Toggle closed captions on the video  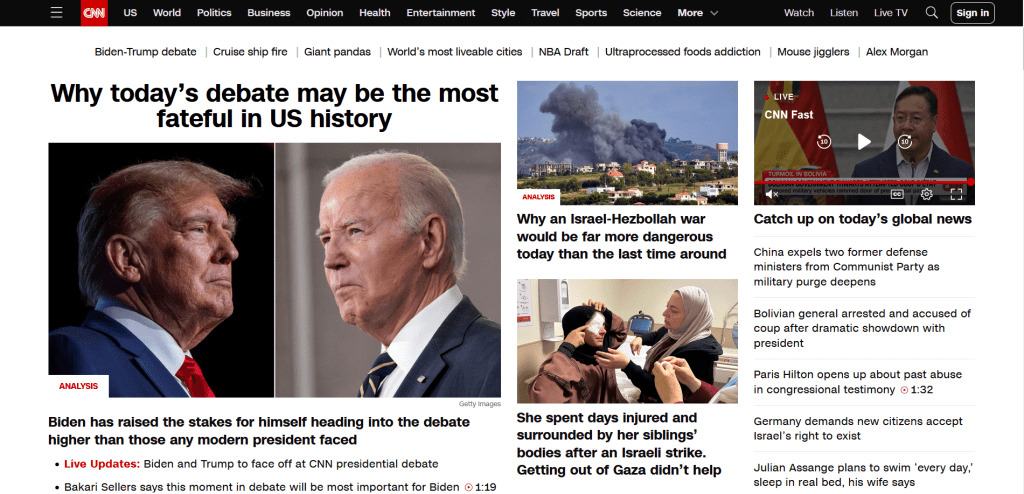click(897, 194)
